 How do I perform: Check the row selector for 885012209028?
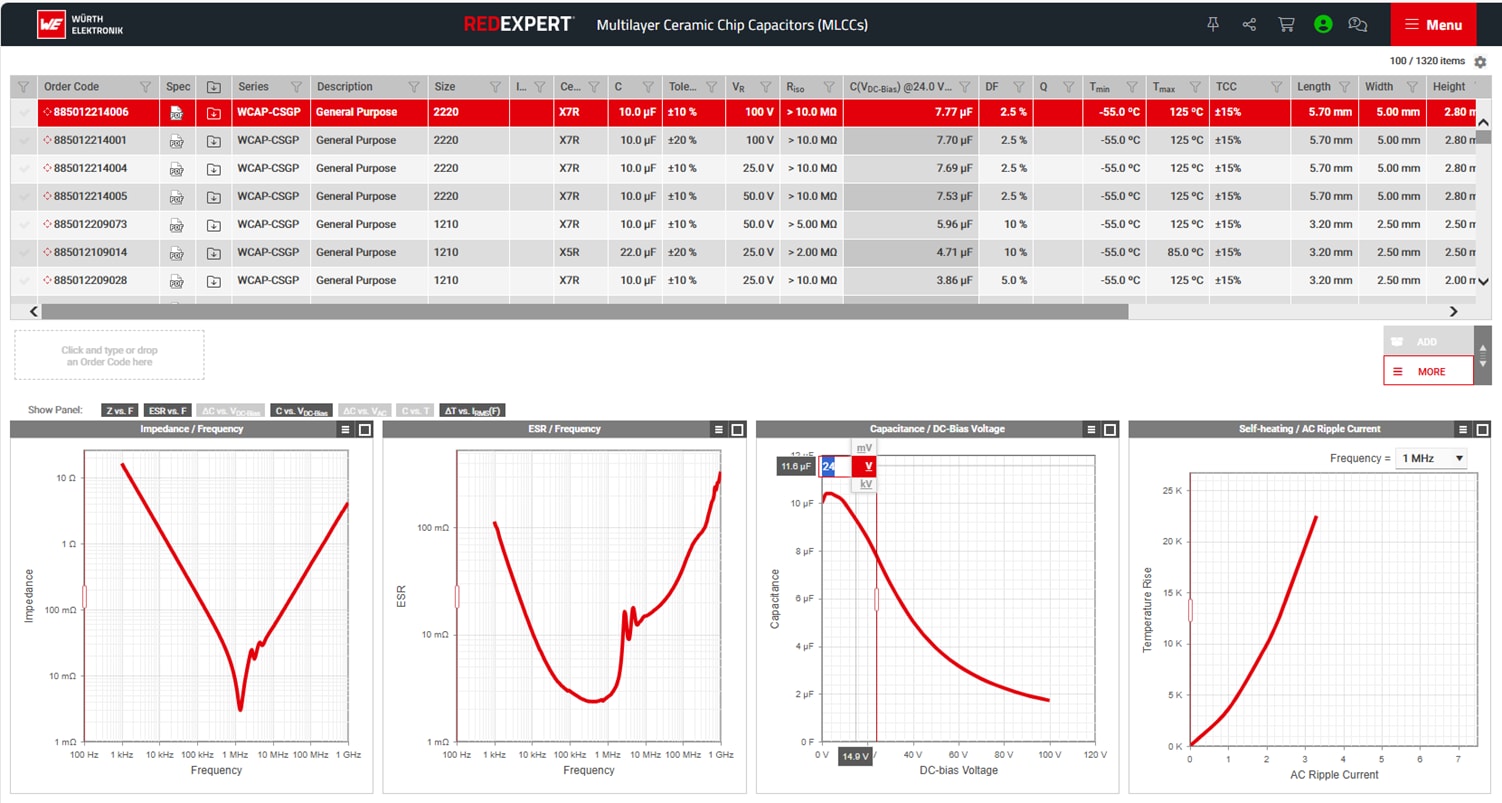[24, 281]
